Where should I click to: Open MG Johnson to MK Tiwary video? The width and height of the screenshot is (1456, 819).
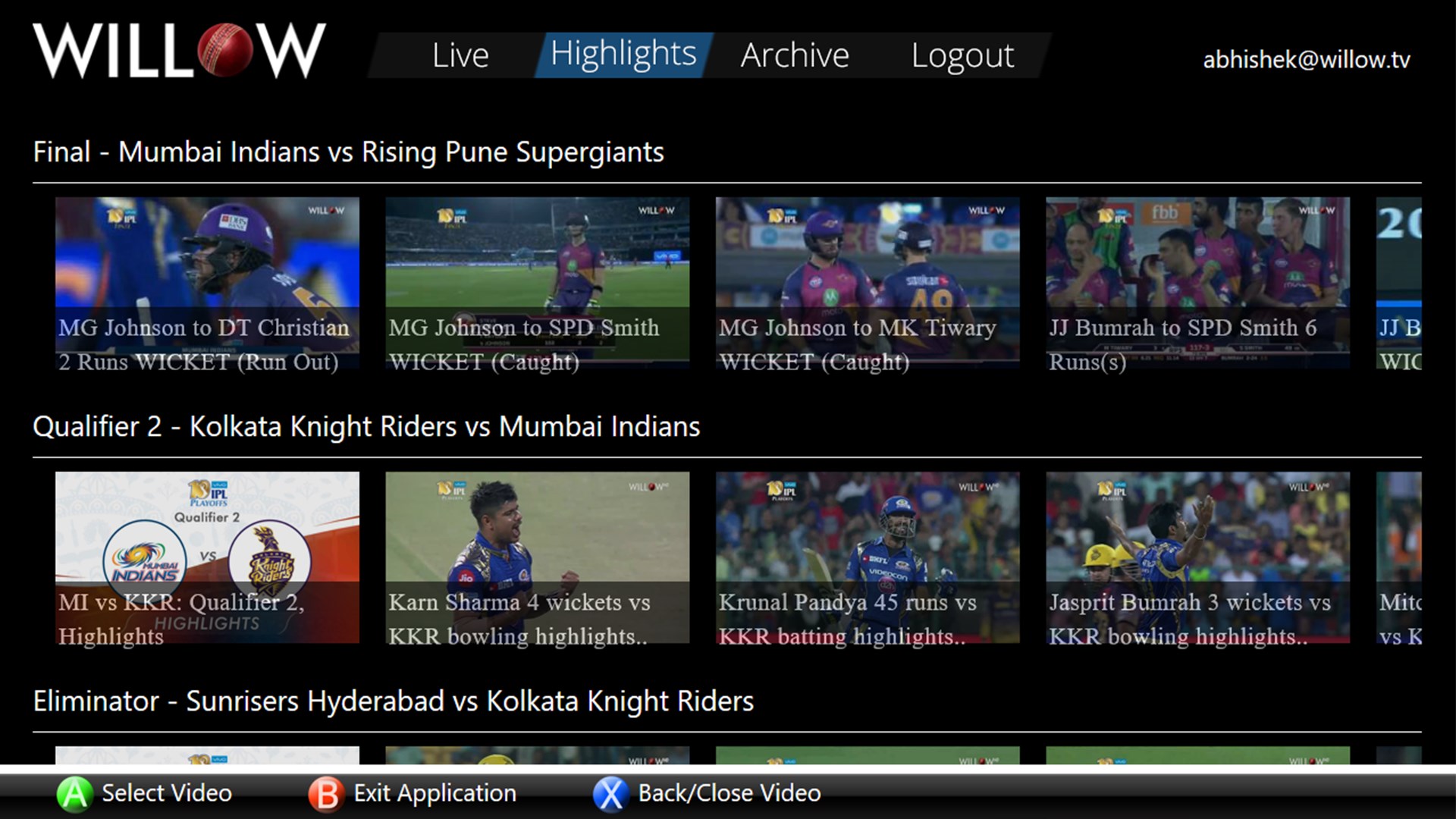point(867,284)
